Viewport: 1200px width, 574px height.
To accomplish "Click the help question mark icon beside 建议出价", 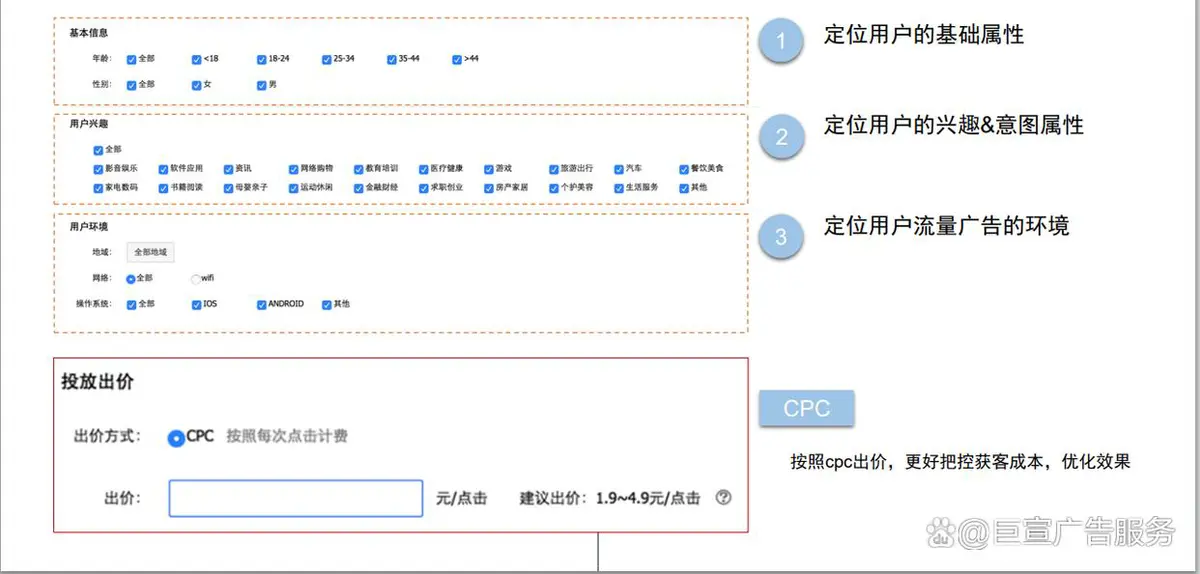I will coord(724,497).
